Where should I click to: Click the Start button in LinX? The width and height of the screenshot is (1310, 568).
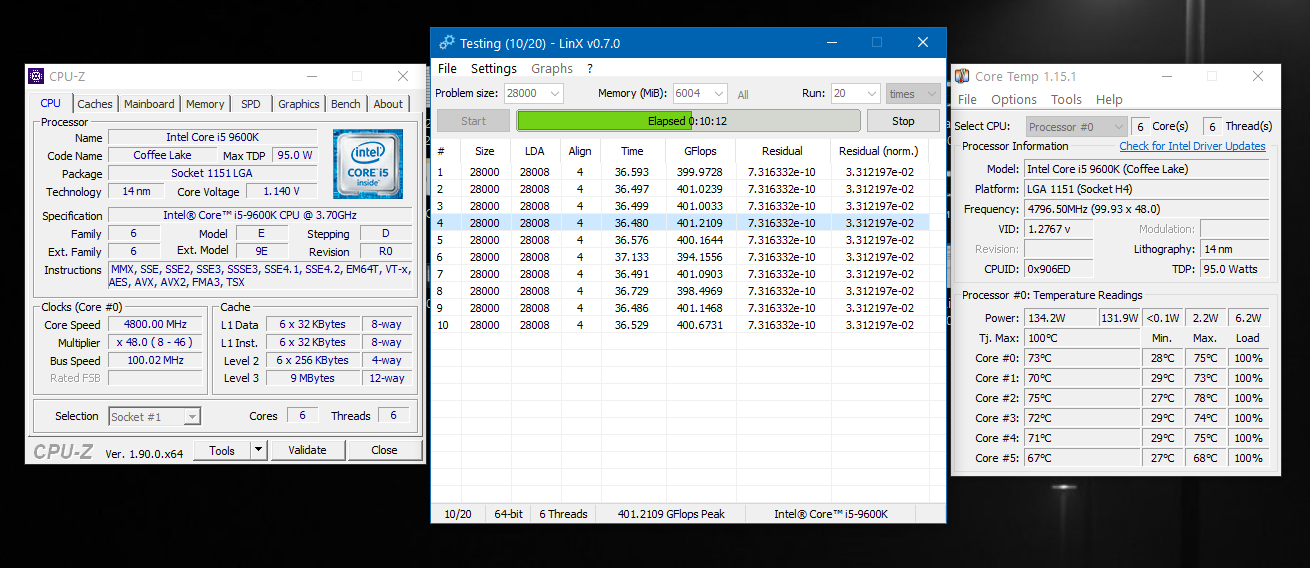(474, 121)
